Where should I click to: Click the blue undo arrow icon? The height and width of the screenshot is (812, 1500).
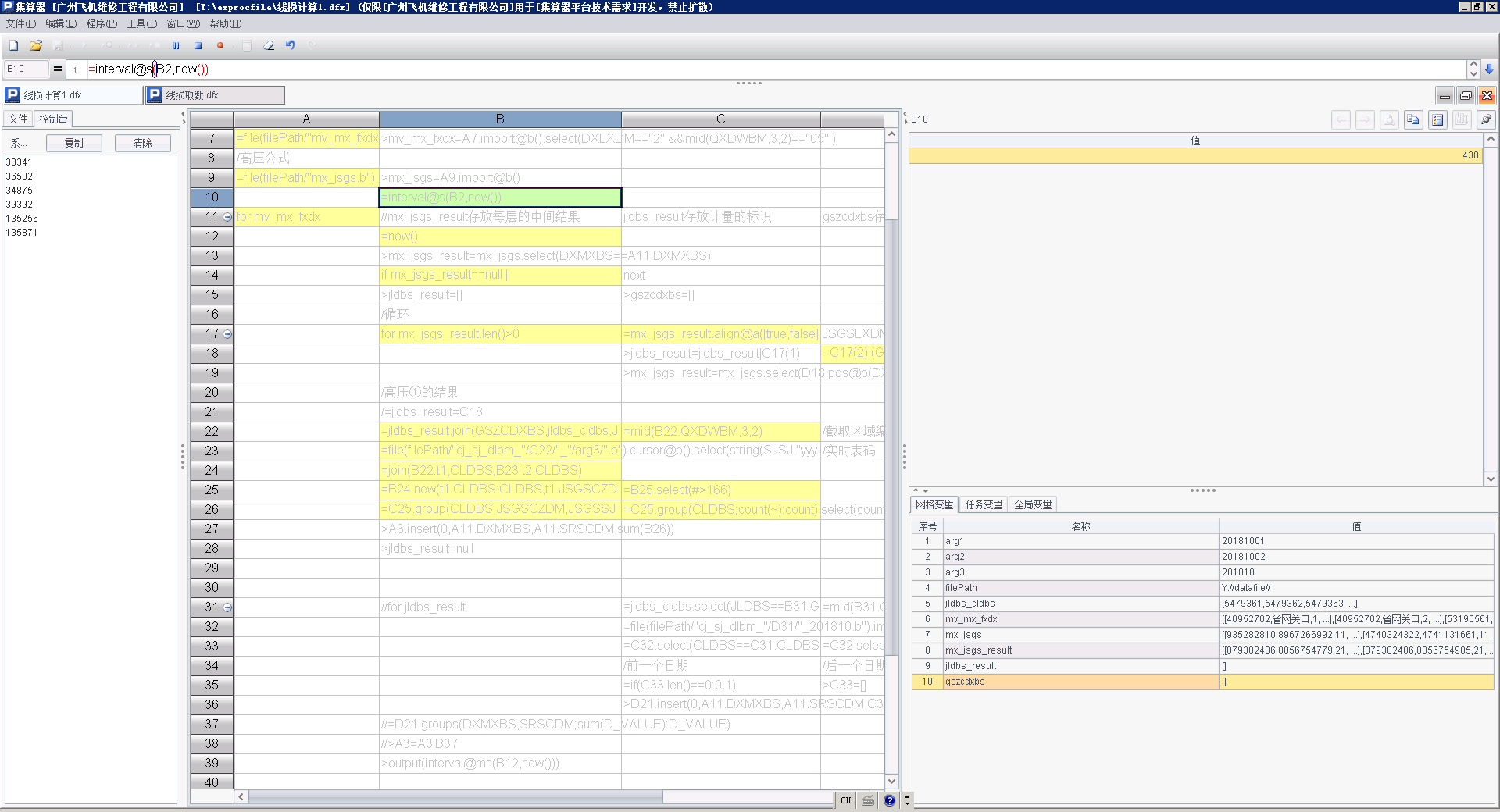pos(290,45)
